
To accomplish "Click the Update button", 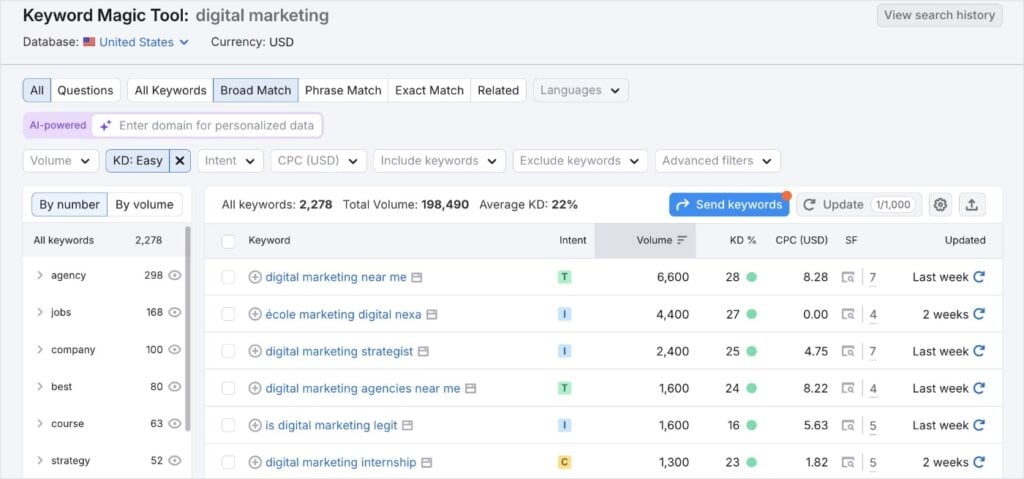I will 859,205.
